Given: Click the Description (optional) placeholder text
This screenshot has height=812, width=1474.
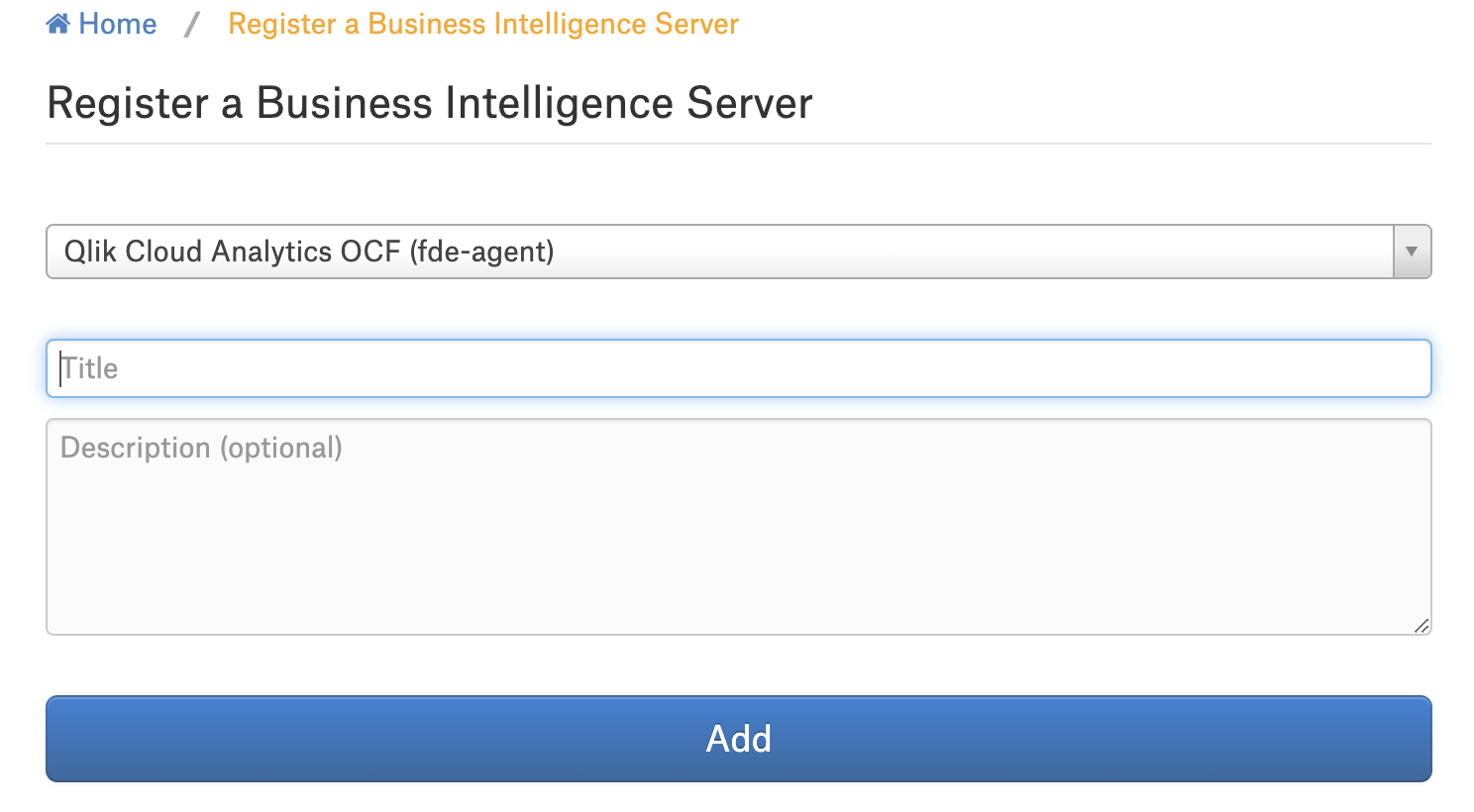Looking at the screenshot, I should 201,448.
